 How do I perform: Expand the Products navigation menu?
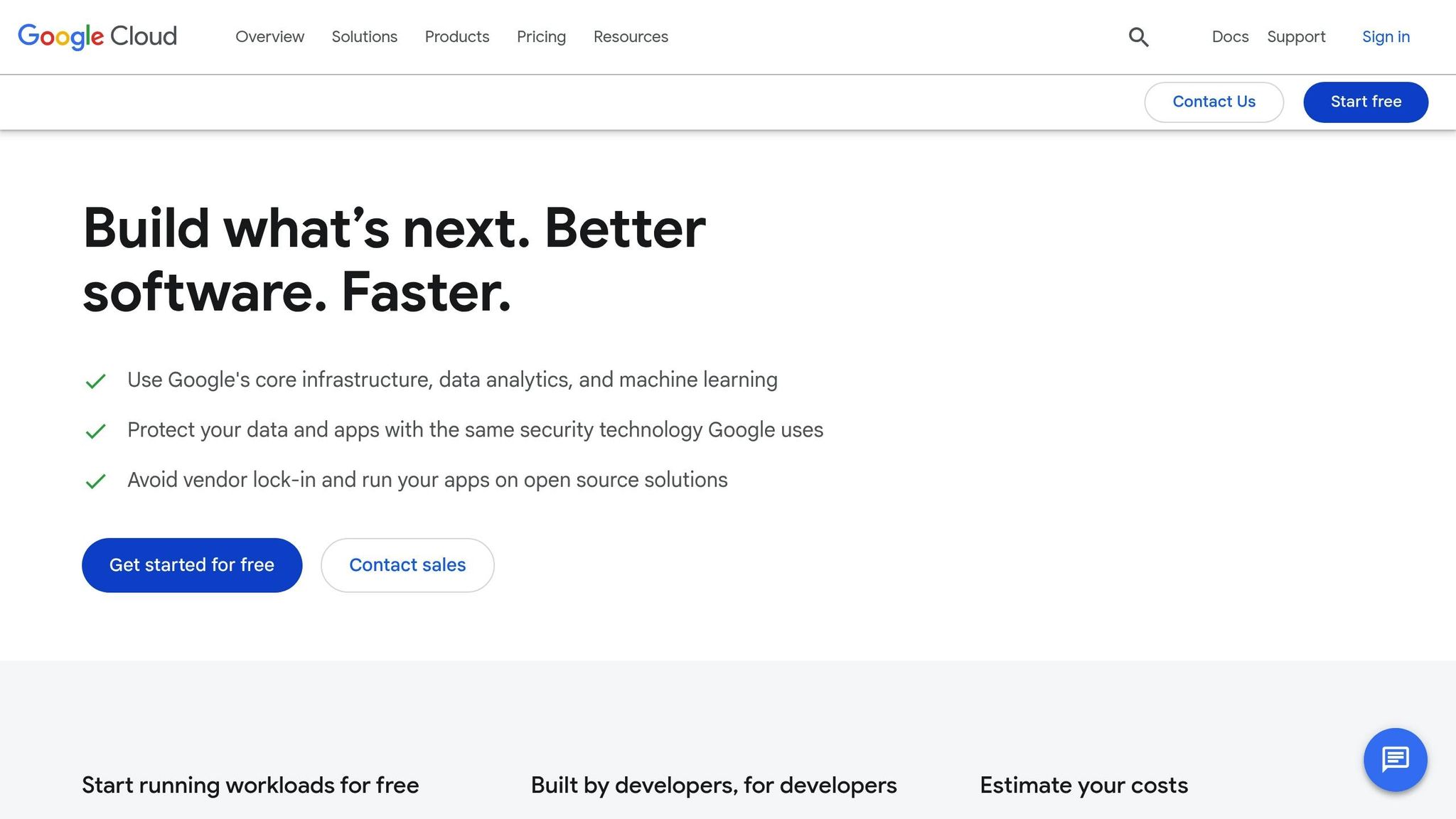tap(456, 37)
